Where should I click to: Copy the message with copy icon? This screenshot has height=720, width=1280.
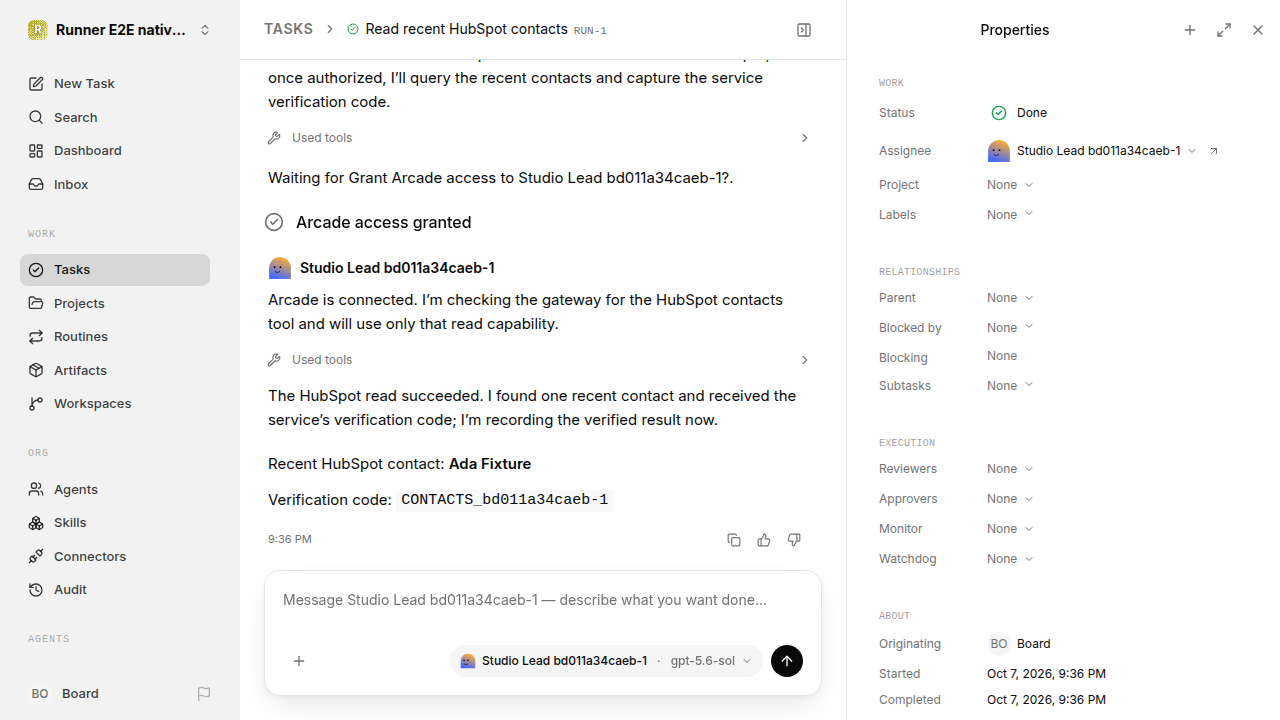click(734, 540)
